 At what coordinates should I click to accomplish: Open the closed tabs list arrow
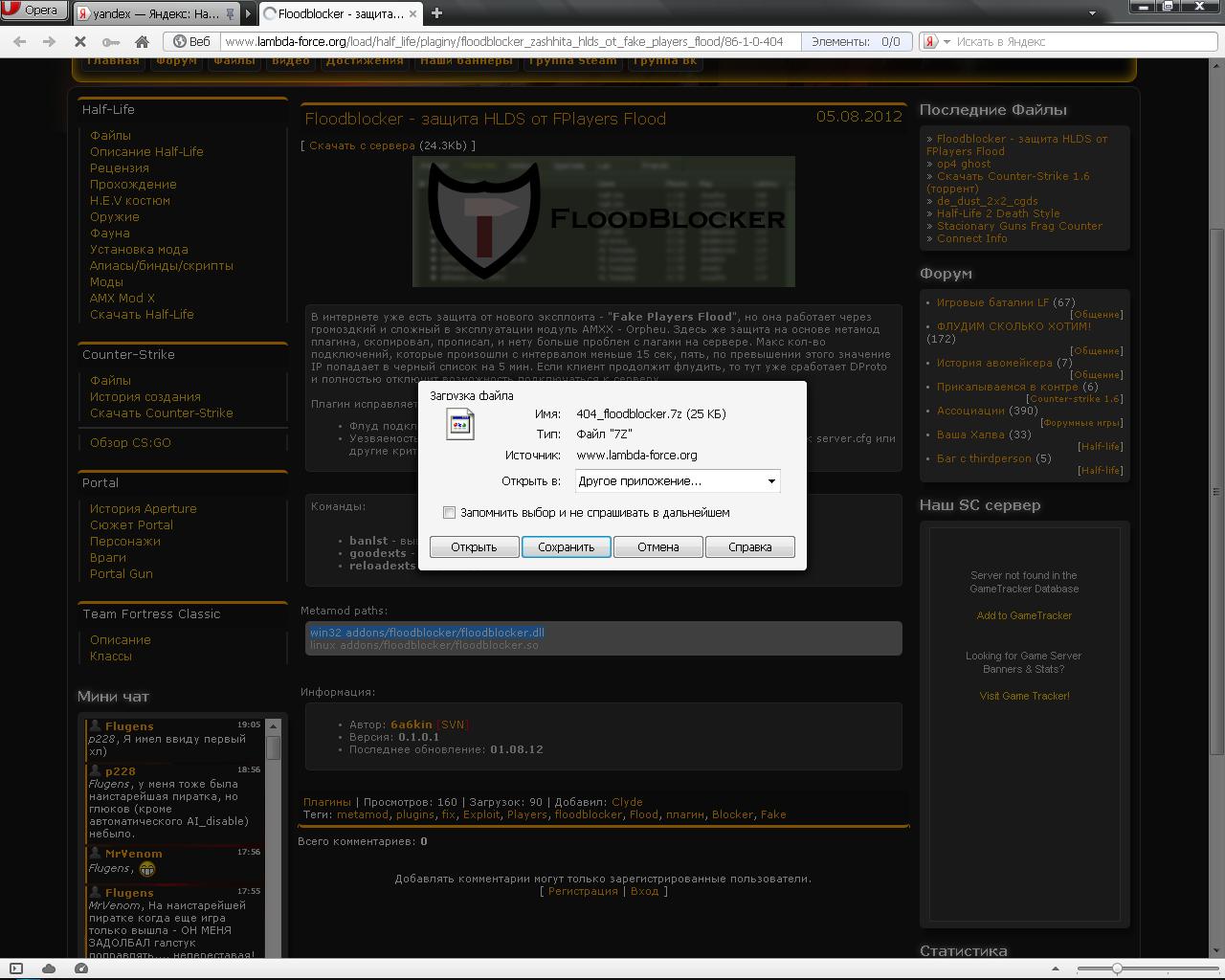click(x=1092, y=13)
